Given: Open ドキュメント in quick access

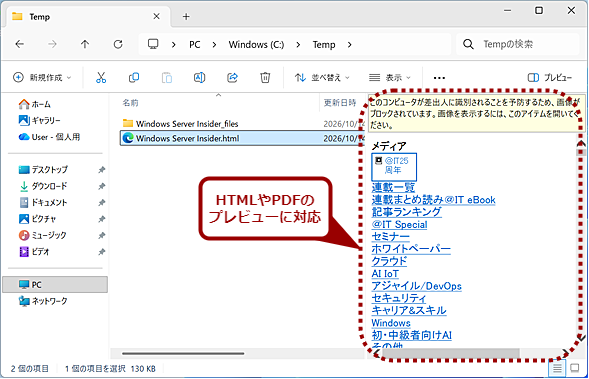Looking at the screenshot, I should [x=43, y=202].
